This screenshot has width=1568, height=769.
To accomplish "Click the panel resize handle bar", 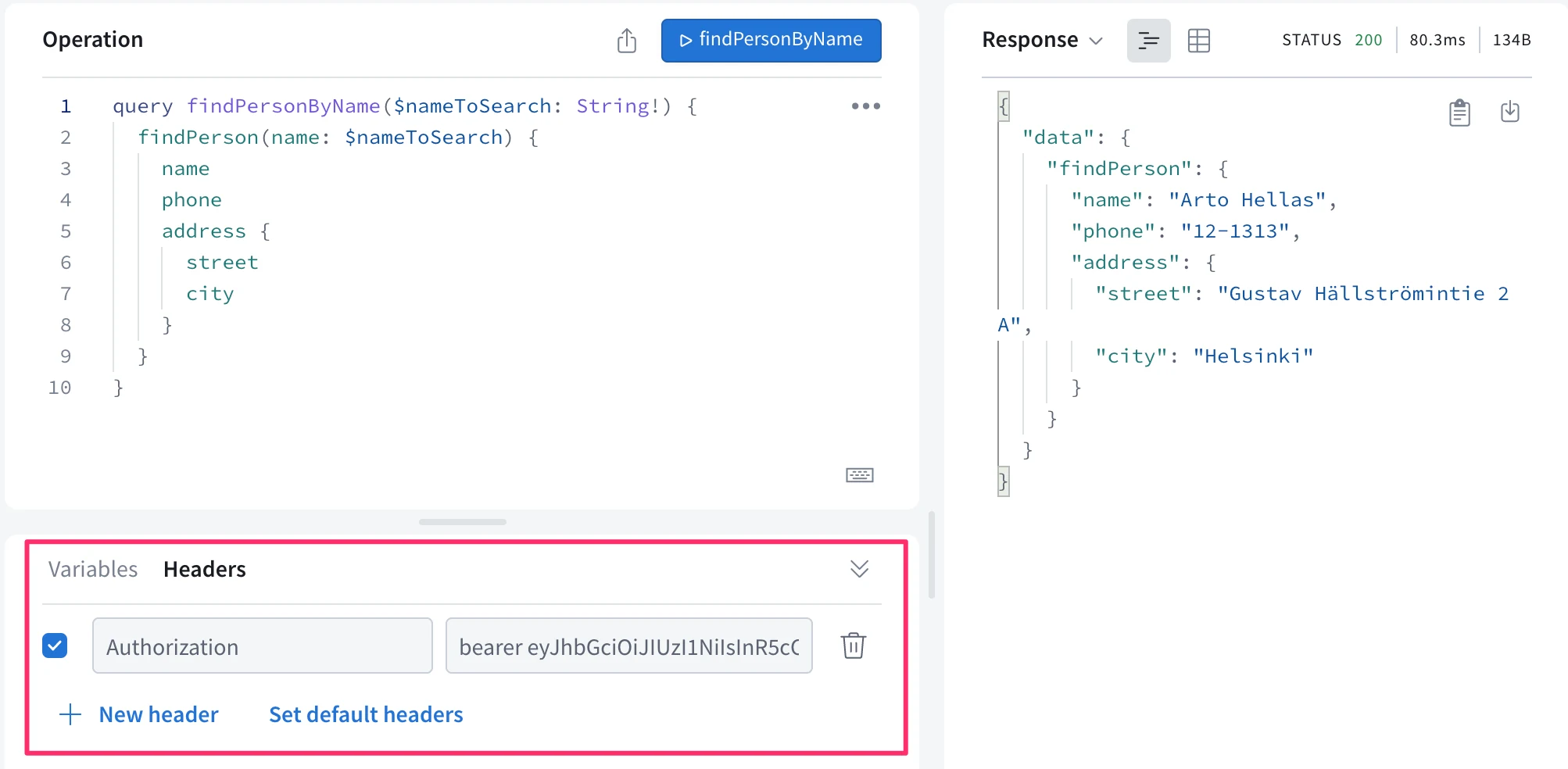I will coord(463,522).
